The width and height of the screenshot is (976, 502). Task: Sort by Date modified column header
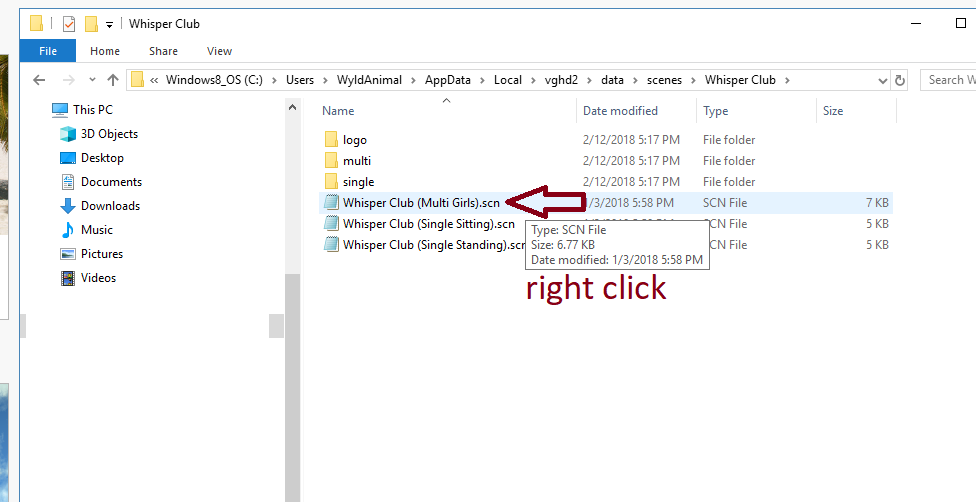(x=620, y=111)
